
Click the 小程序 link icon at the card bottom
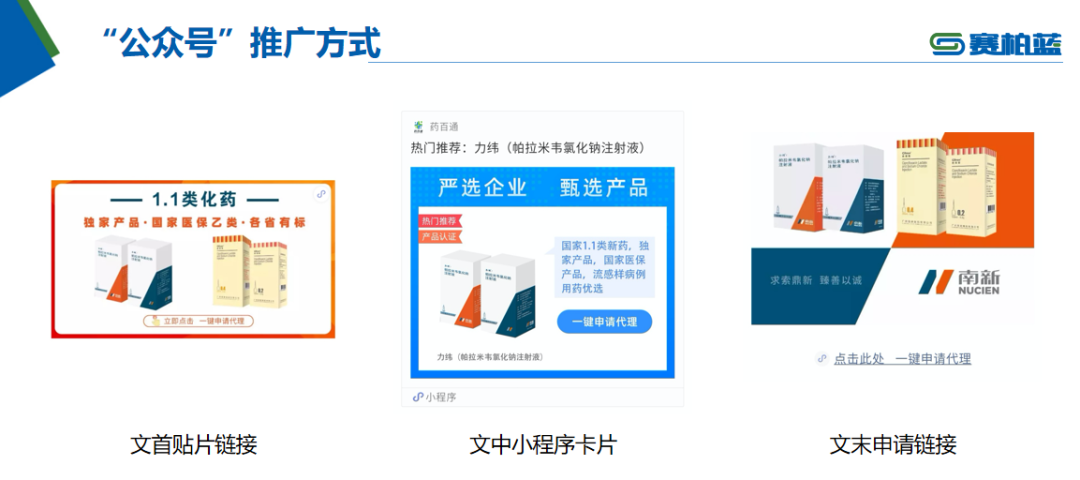pos(417,397)
